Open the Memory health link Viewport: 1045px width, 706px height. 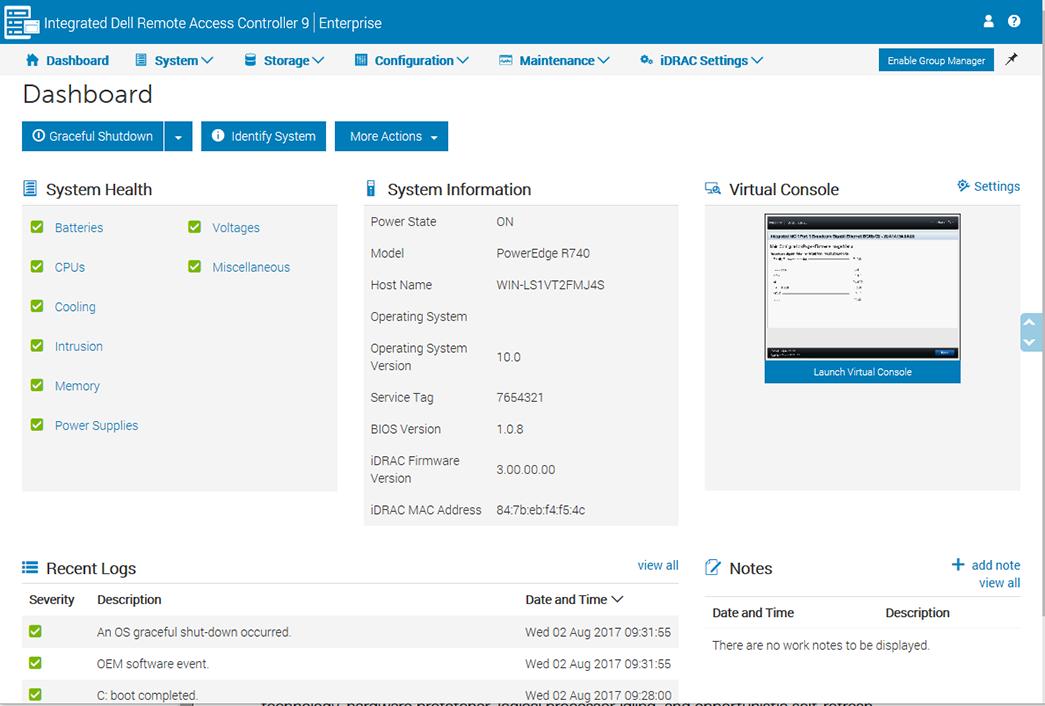(x=77, y=386)
